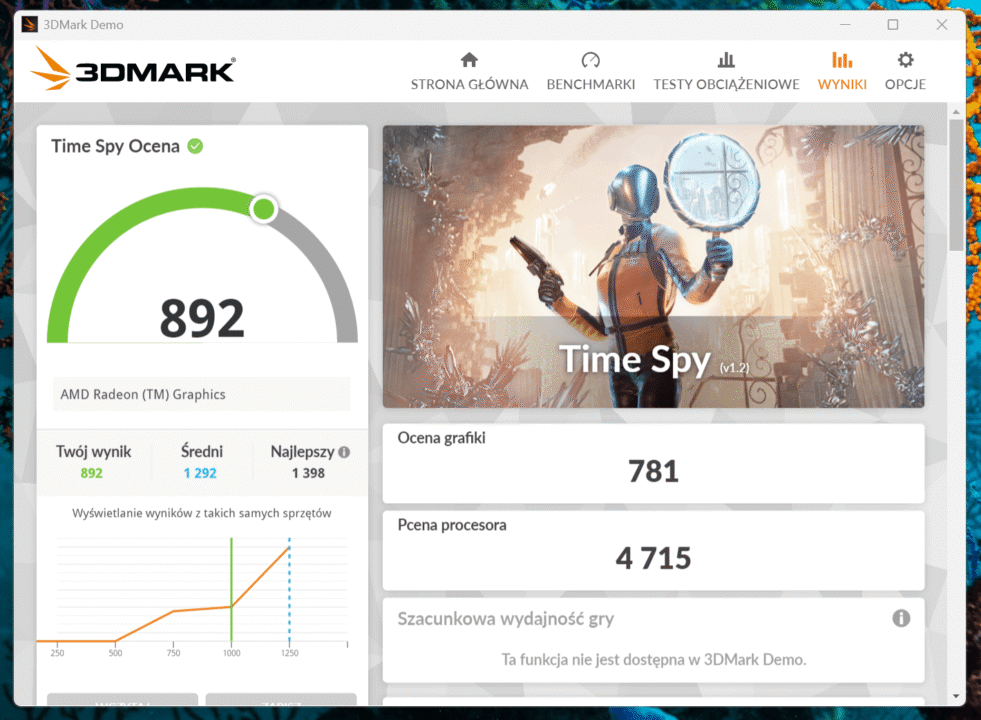
Task: Click the green checkmark beside Time Spy Ocena
Action: click(x=197, y=146)
